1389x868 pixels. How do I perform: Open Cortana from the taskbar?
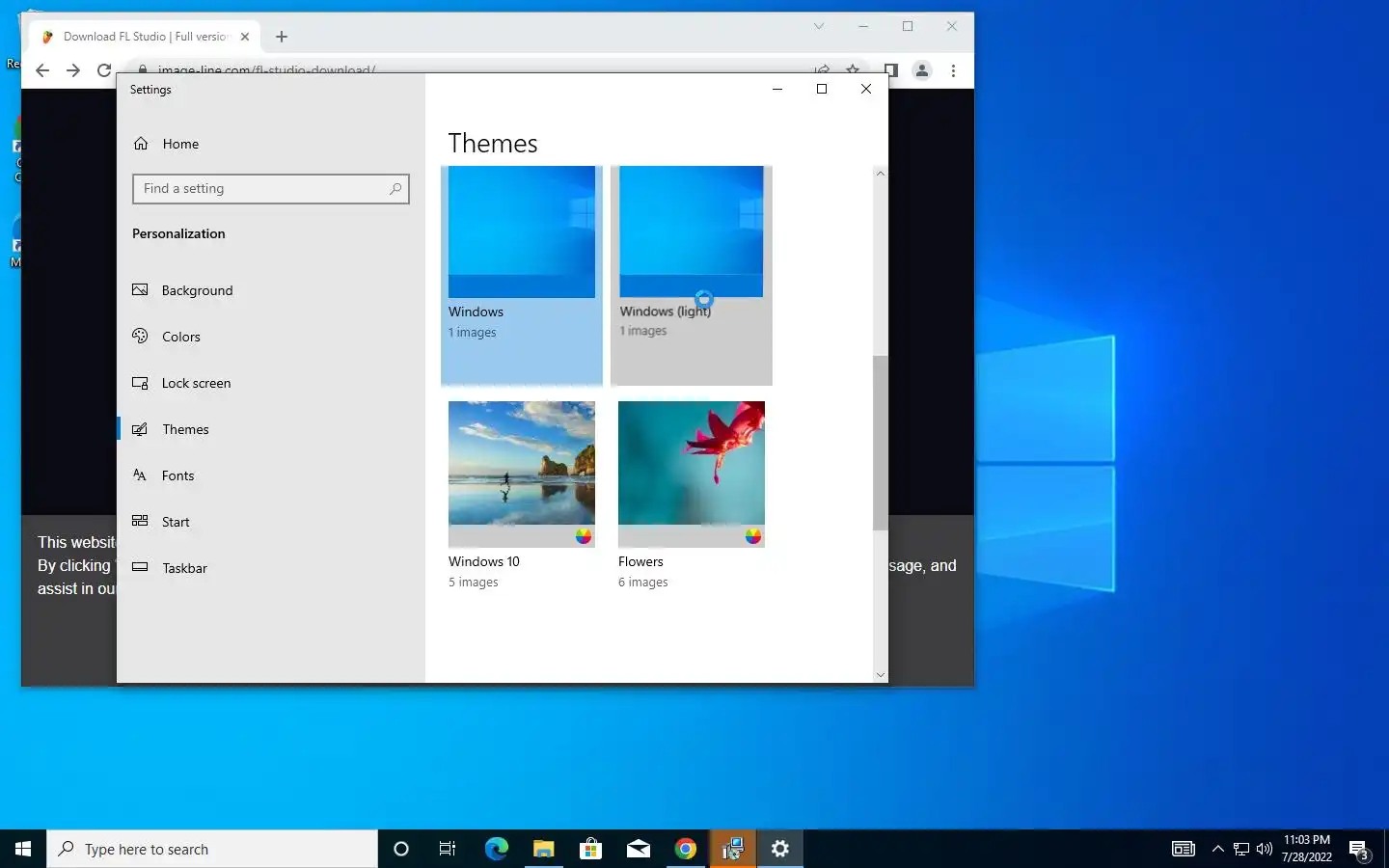[x=401, y=849]
